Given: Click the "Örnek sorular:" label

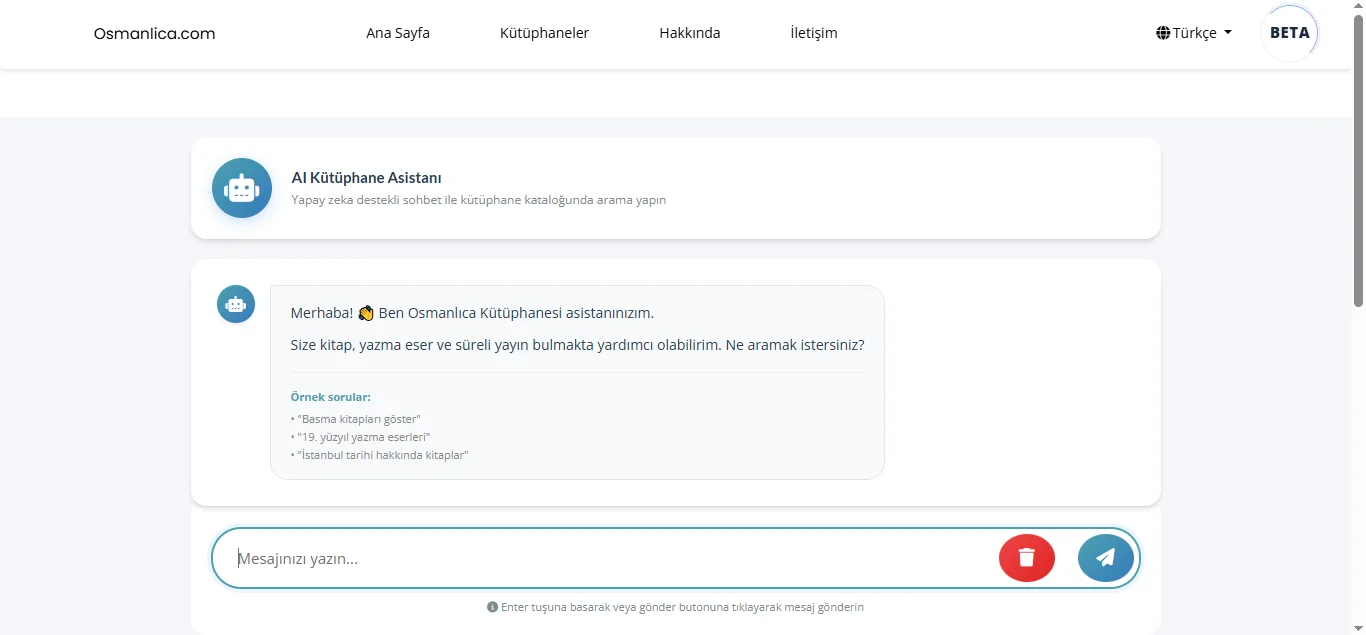Looking at the screenshot, I should coord(331,397).
